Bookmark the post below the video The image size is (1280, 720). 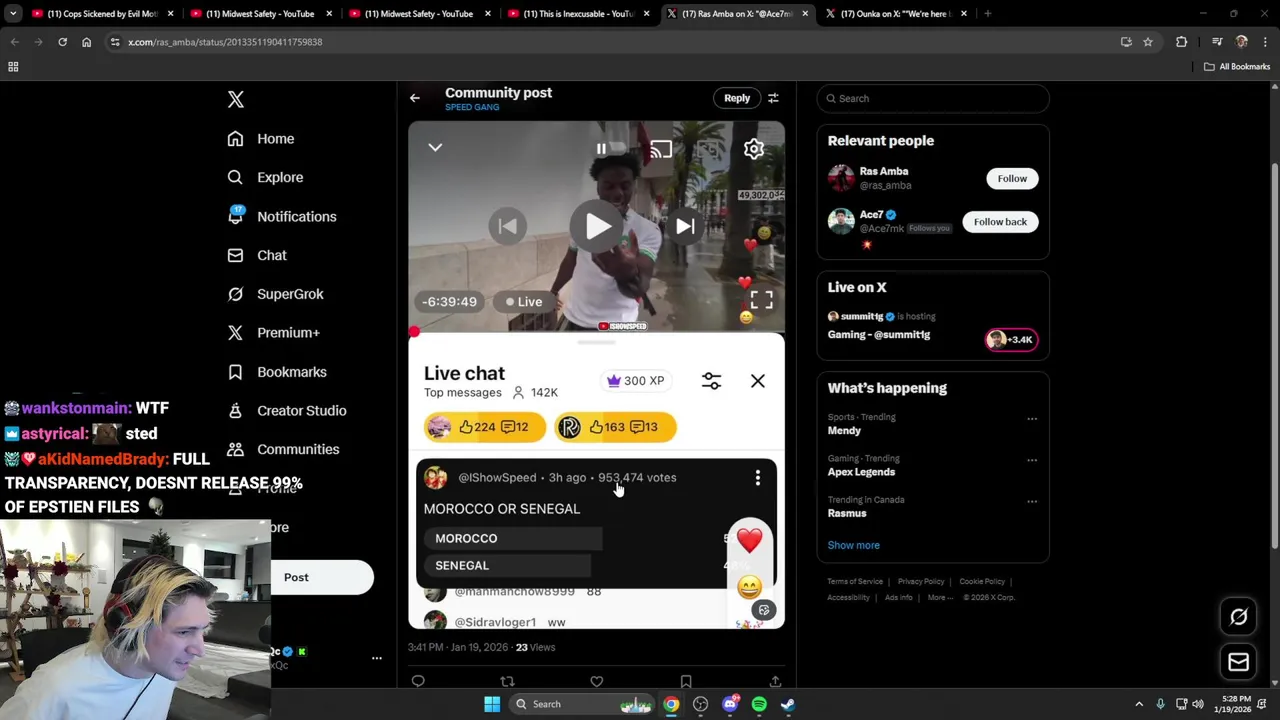pos(686,682)
